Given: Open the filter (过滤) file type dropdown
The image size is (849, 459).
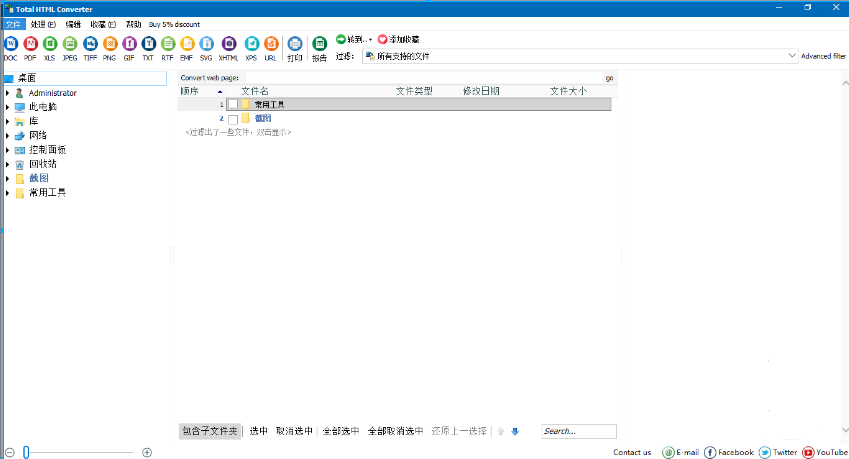Looking at the screenshot, I should (x=580, y=56).
